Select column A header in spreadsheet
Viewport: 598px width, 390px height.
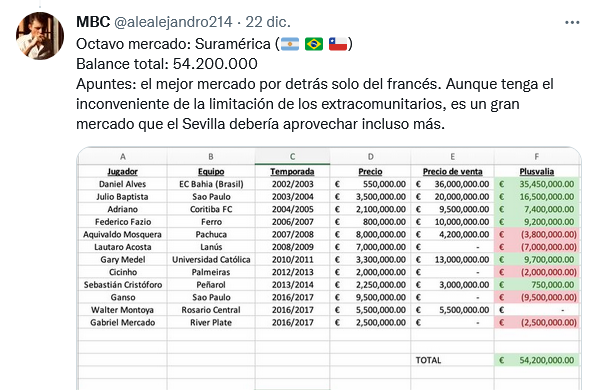122,157
